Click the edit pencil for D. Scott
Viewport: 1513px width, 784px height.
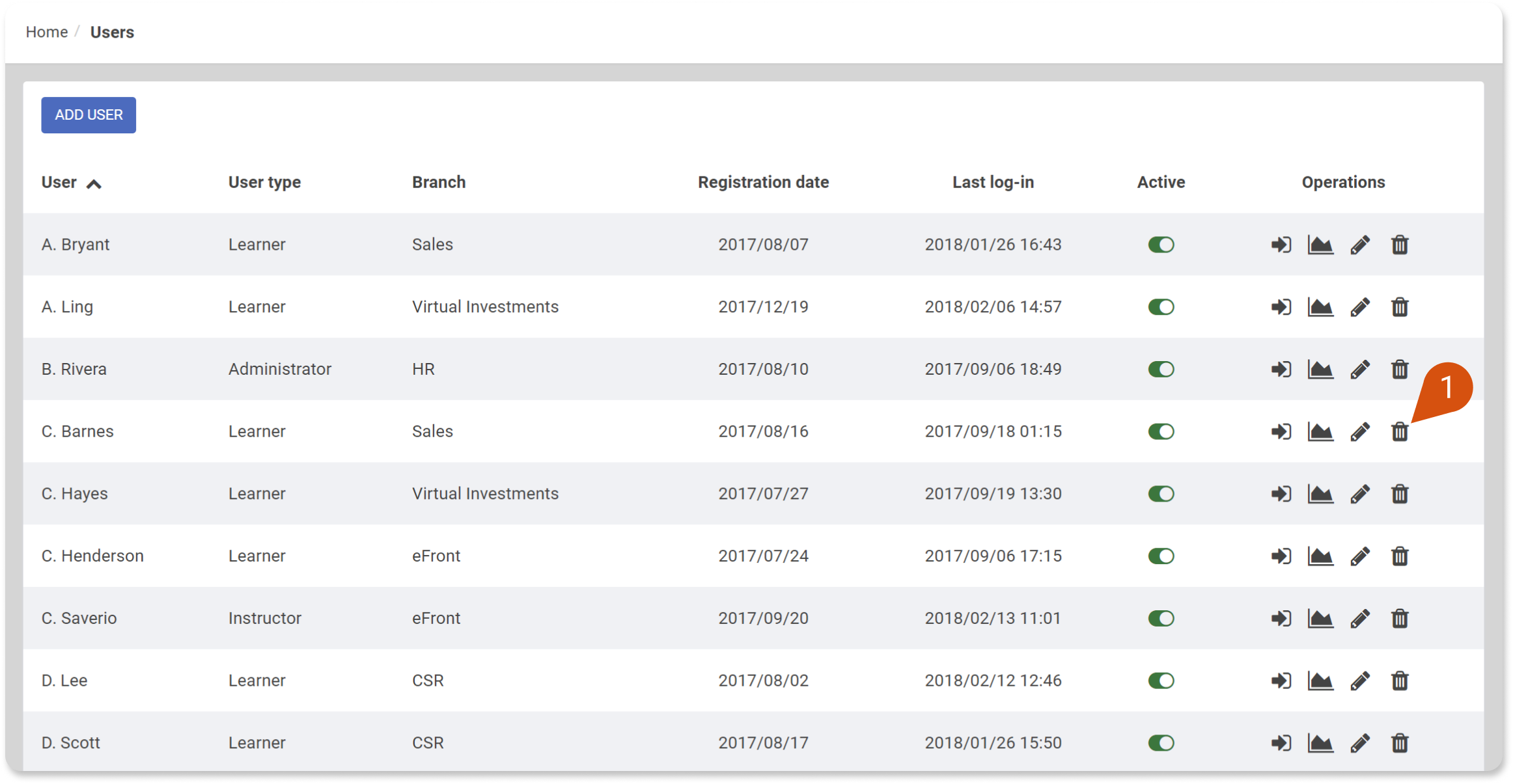[x=1360, y=743]
